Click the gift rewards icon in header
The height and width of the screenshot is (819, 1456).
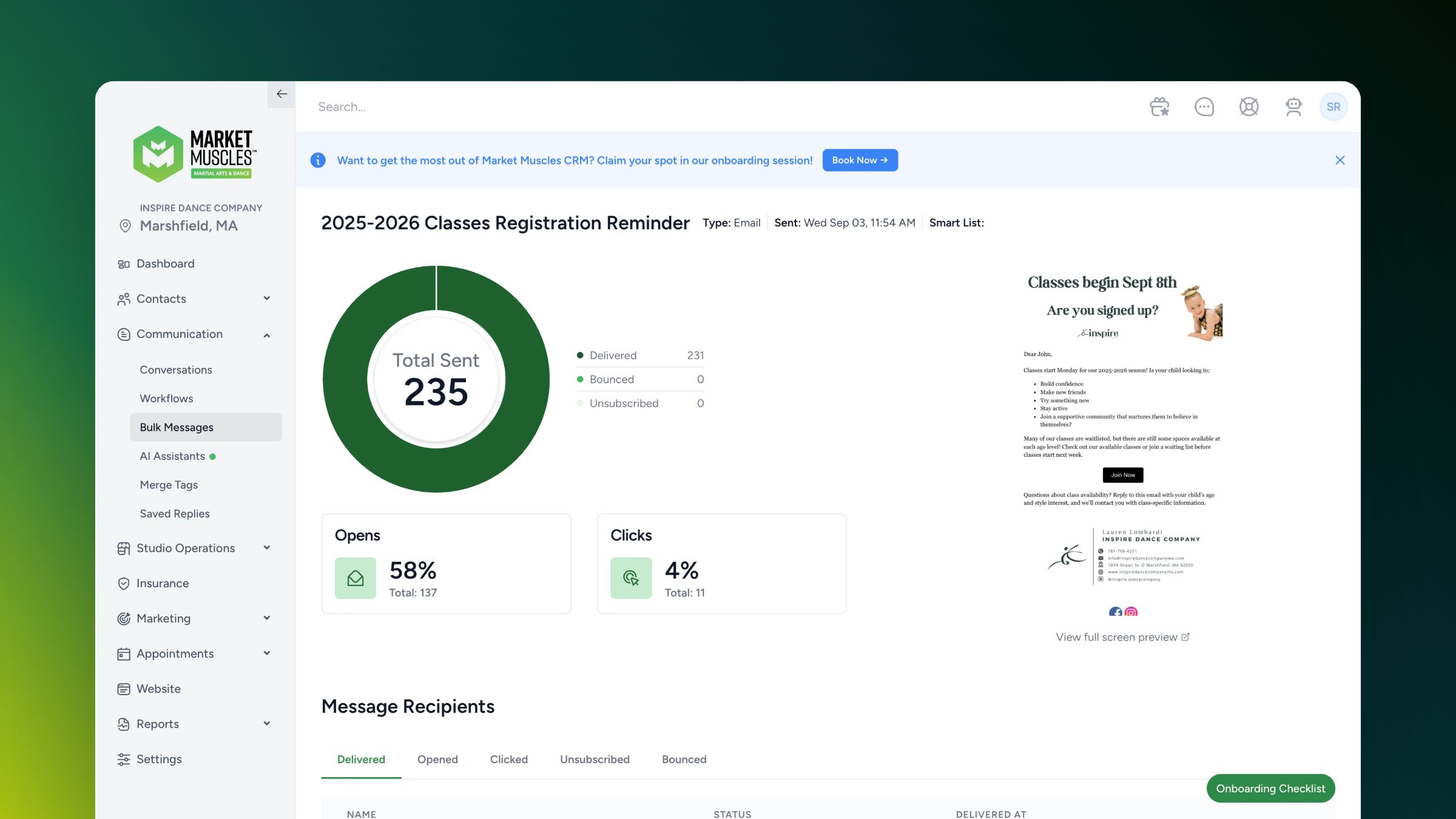(1159, 107)
